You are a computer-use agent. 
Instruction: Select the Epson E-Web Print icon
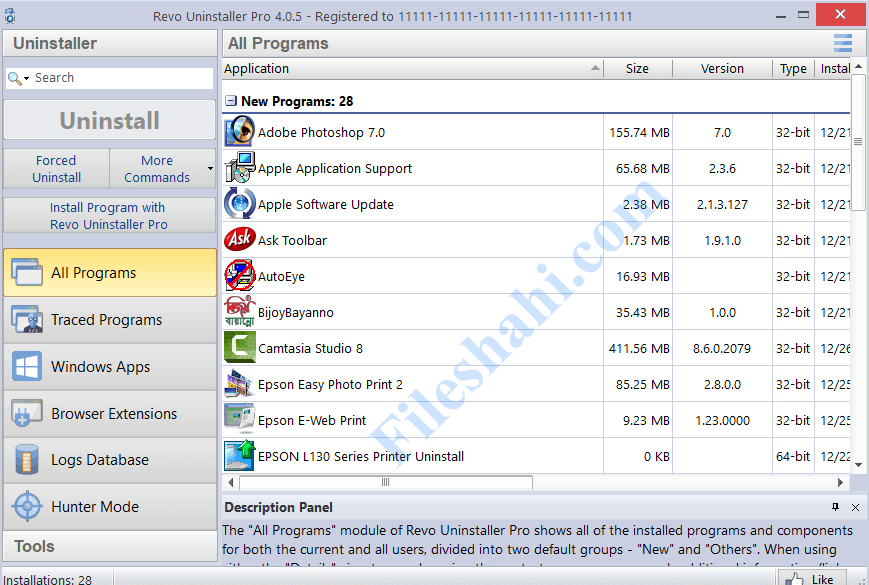click(239, 420)
